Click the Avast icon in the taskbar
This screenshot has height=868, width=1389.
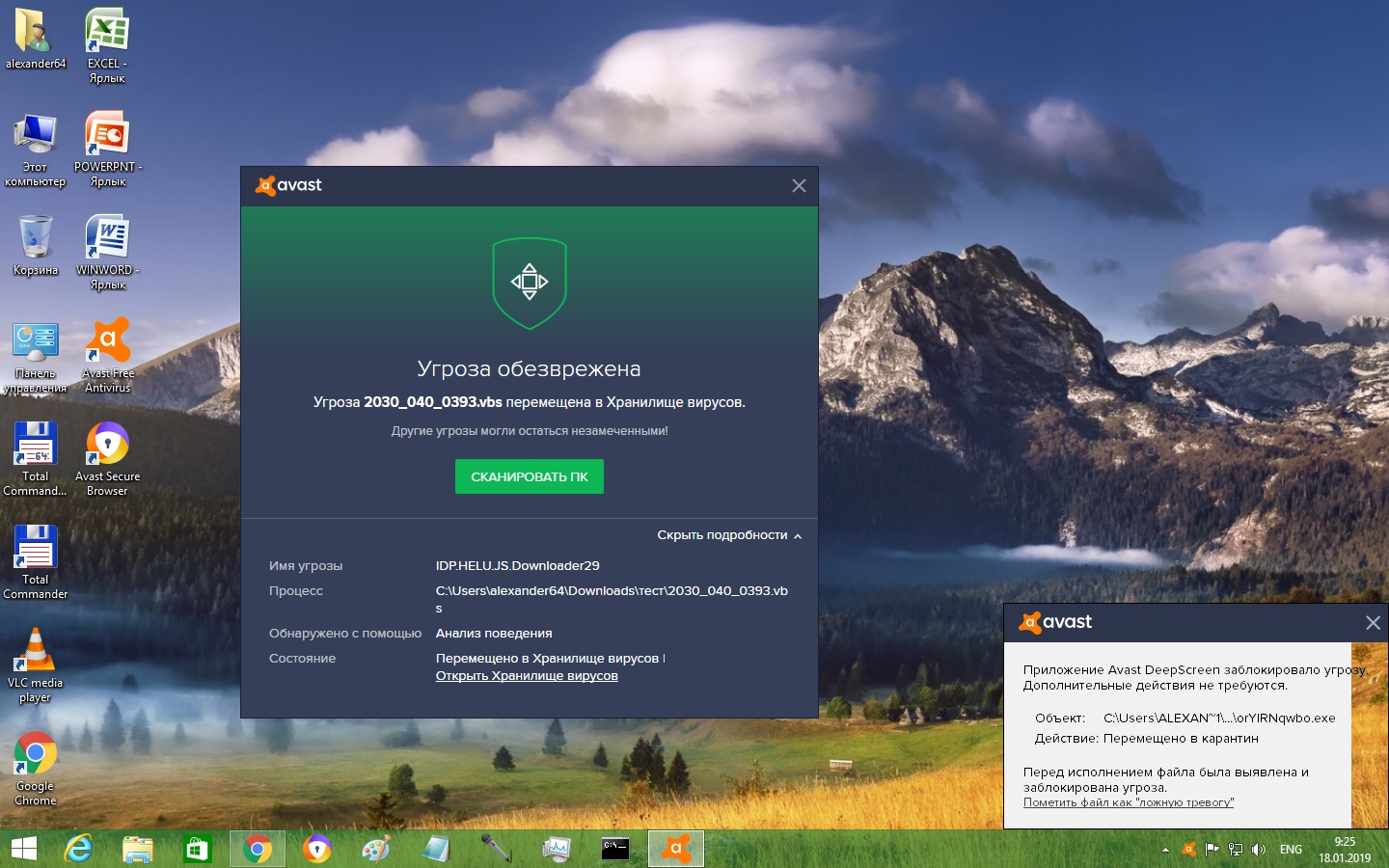click(676, 849)
